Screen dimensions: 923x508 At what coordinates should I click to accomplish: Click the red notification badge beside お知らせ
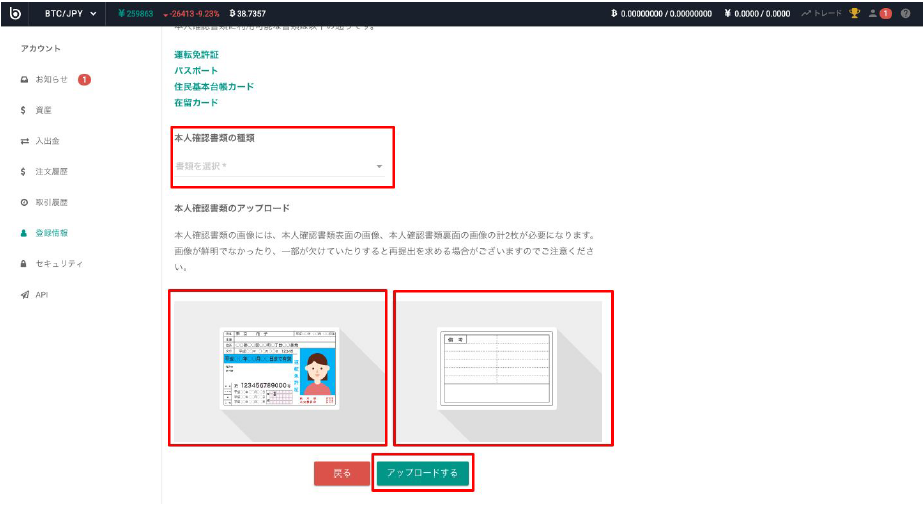(x=84, y=79)
